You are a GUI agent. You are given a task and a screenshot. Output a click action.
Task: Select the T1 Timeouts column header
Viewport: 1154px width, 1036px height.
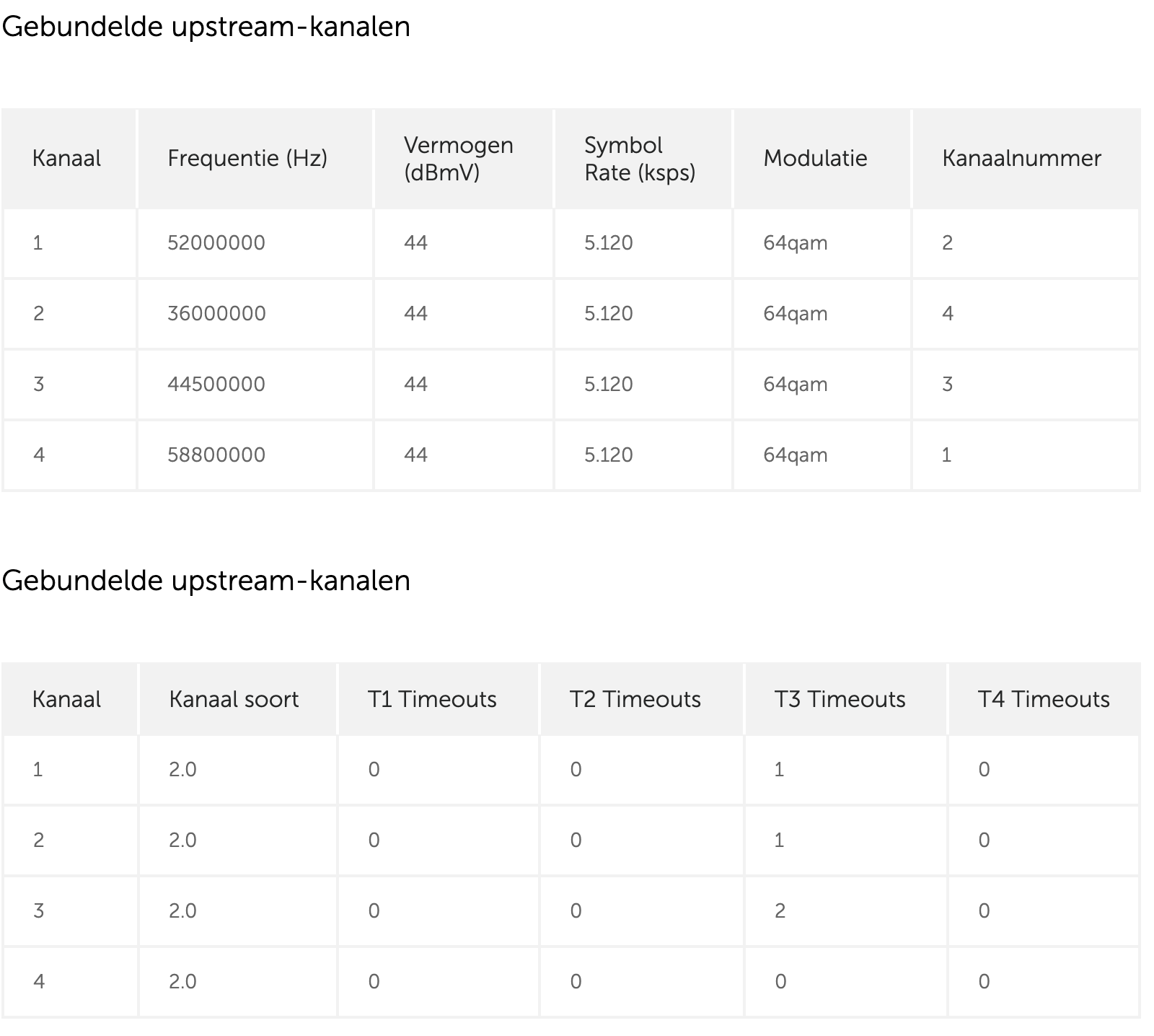[432, 699]
